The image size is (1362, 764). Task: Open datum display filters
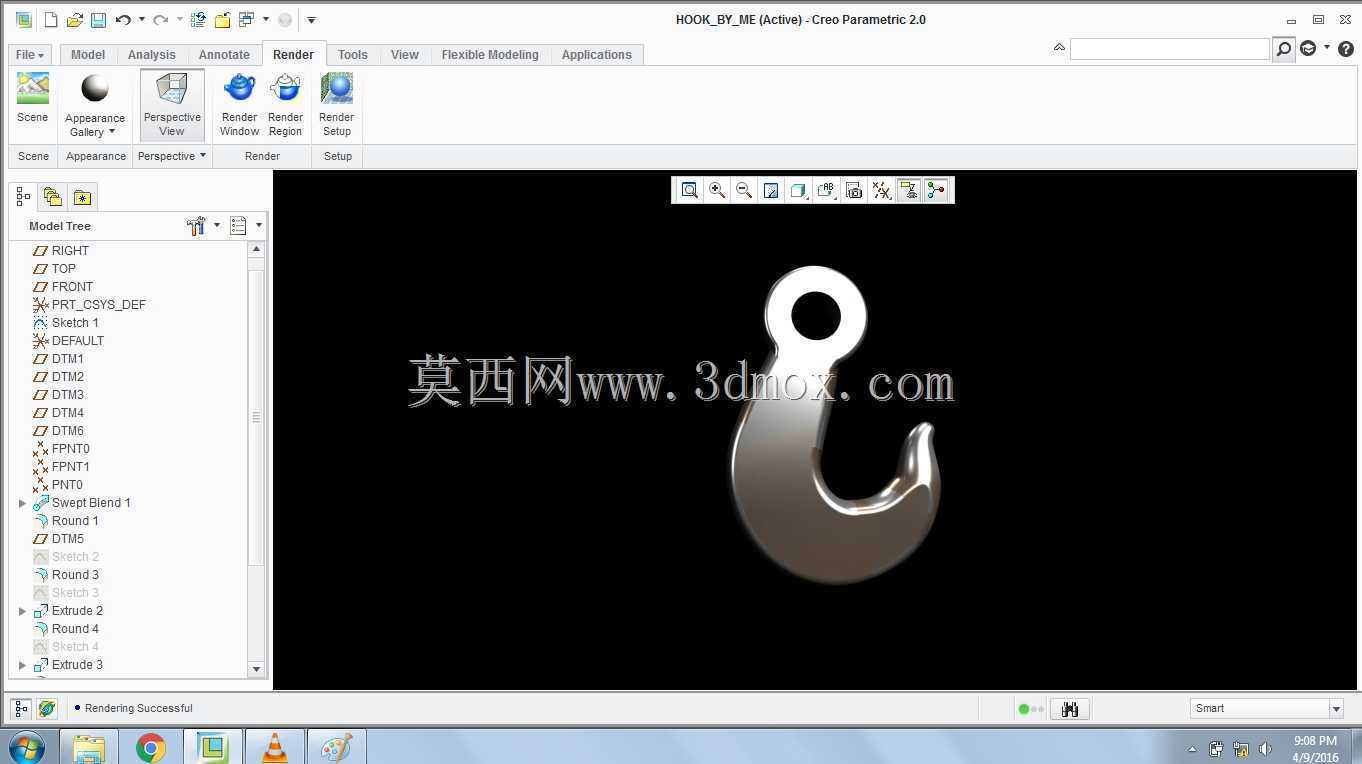881,190
